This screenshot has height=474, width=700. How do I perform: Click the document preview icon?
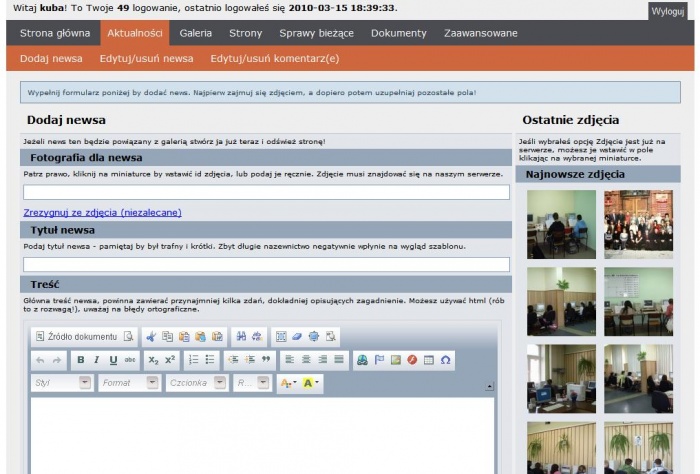129,337
